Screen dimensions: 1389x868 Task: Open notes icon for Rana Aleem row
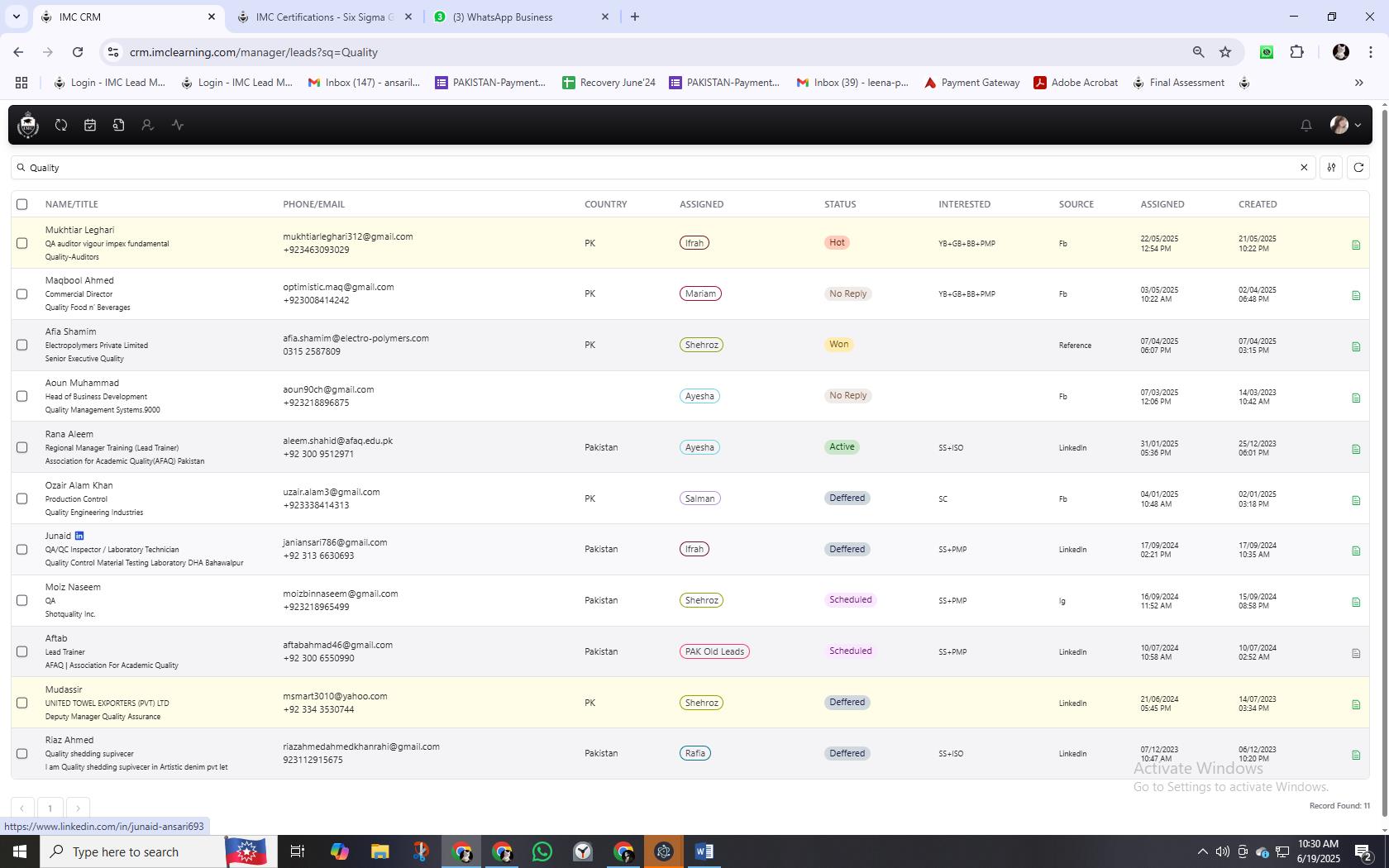(1356, 449)
